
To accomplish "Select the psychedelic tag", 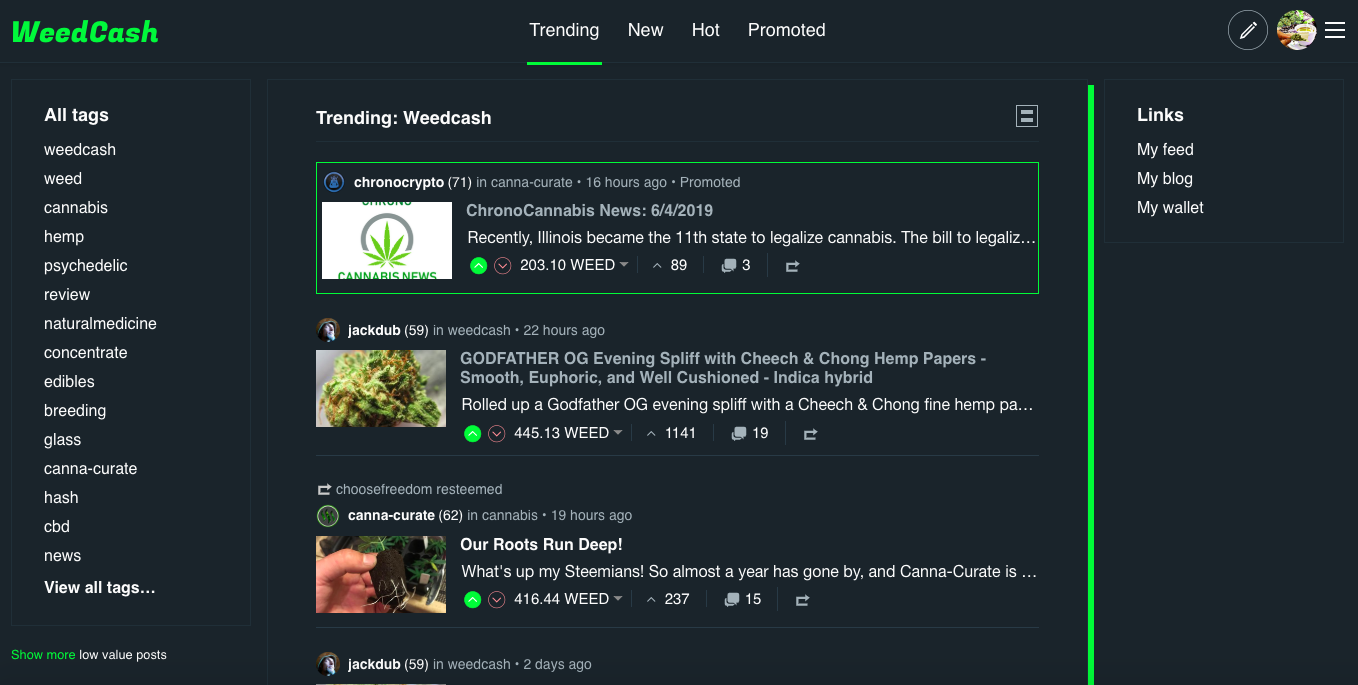I will (86, 266).
